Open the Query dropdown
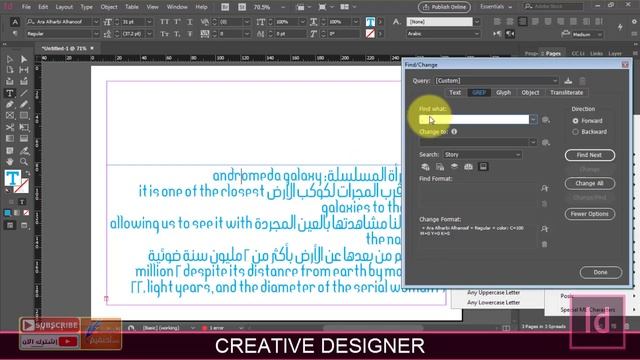 click(496, 81)
